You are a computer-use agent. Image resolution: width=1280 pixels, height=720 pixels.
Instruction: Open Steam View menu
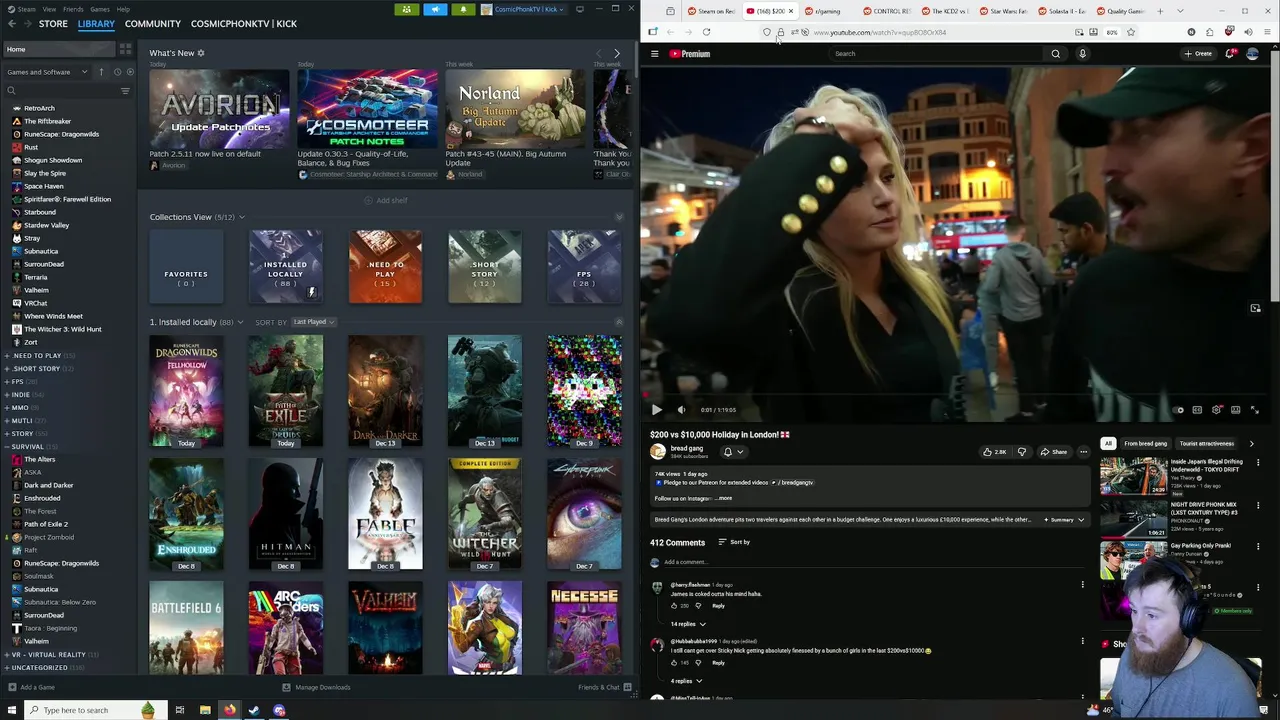[x=49, y=9]
